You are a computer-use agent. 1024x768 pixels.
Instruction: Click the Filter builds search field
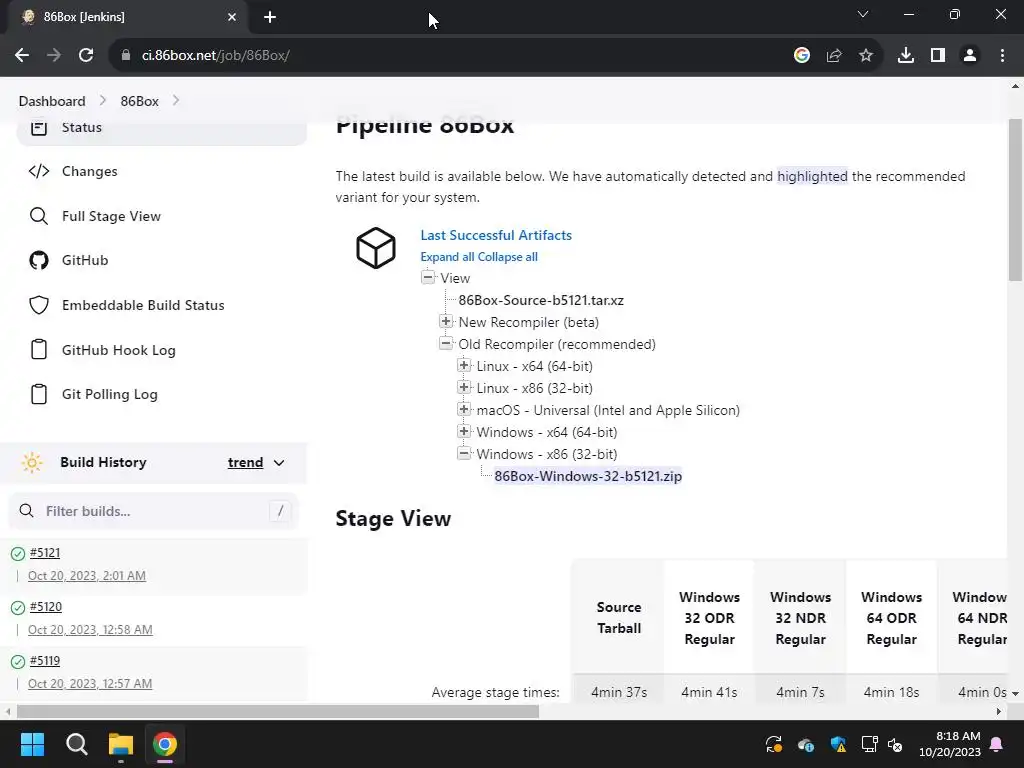[153, 511]
